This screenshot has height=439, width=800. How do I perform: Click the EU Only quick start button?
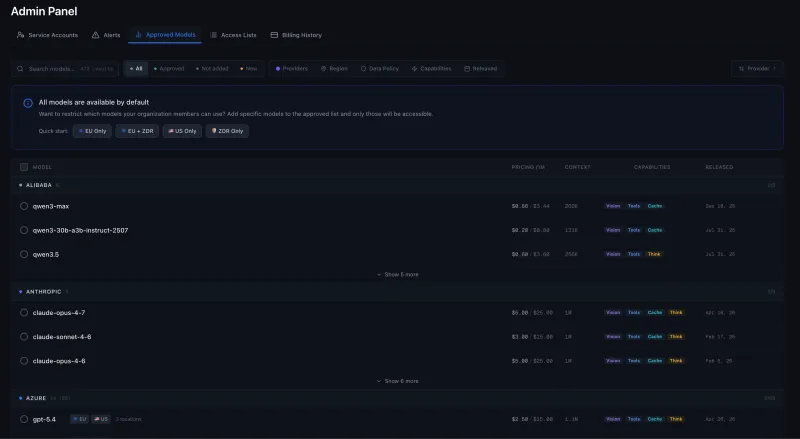(92, 131)
